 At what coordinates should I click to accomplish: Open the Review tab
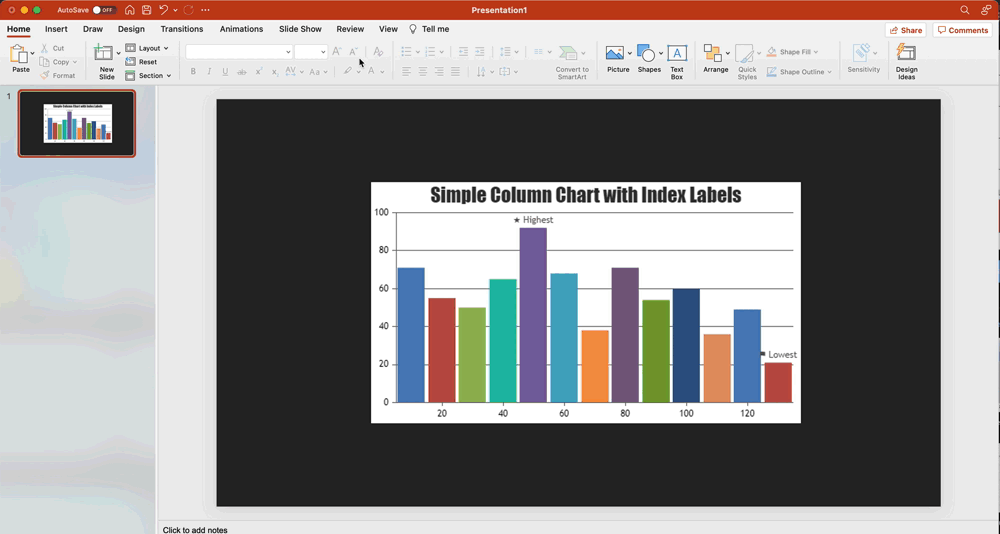point(350,29)
